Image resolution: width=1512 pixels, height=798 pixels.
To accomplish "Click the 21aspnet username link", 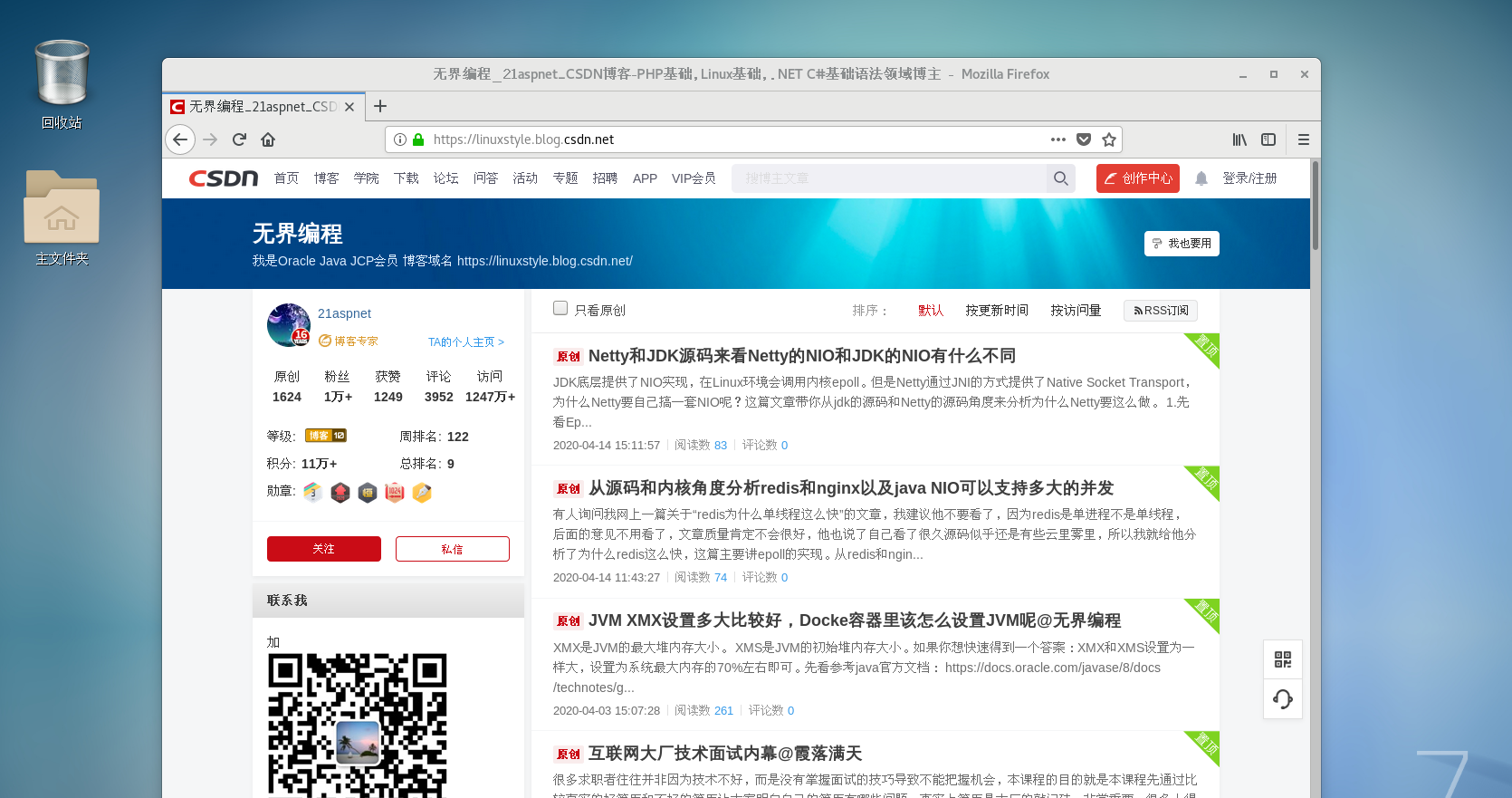I will (344, 313).
